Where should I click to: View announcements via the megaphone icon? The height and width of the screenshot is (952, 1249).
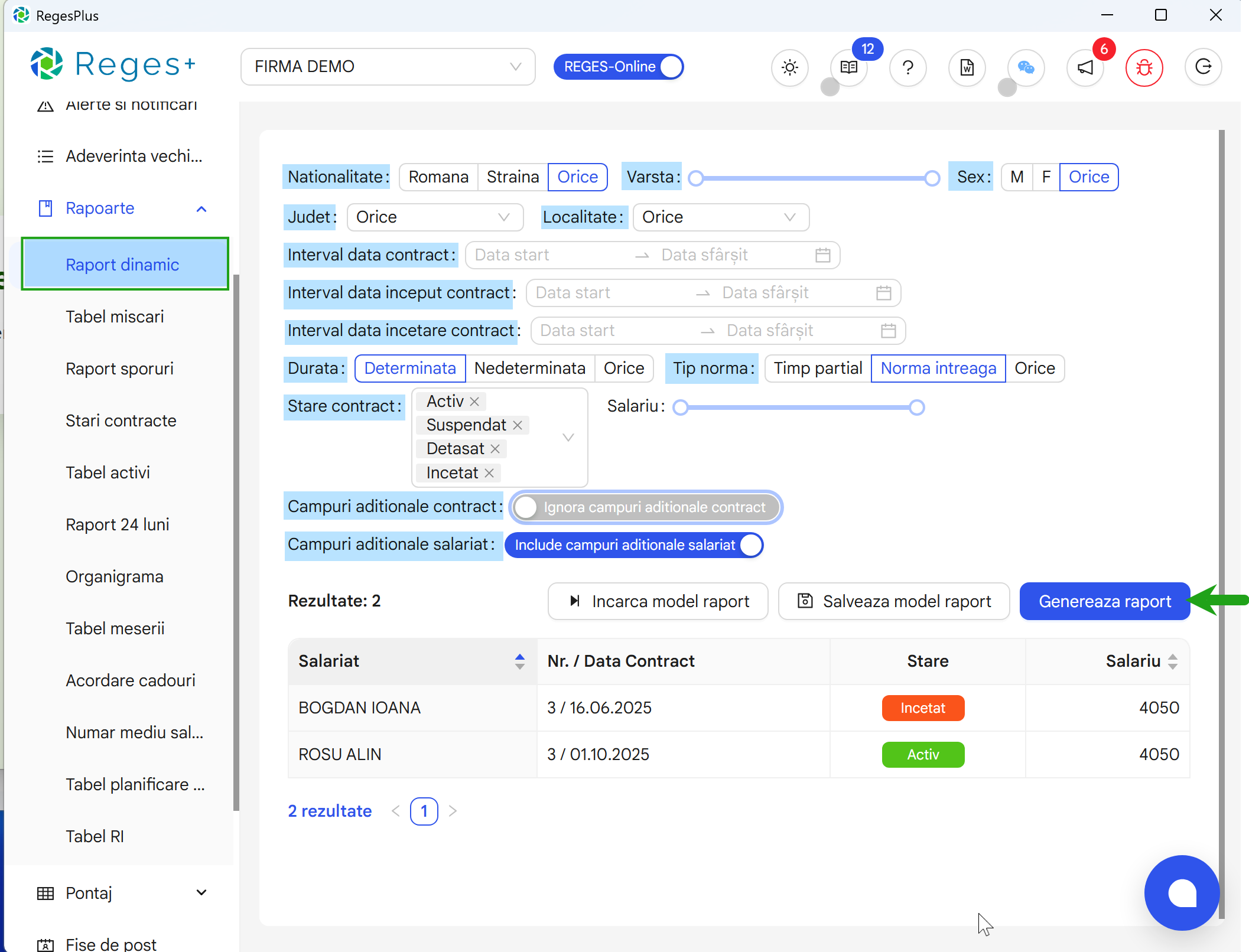(x=1085, y=67)
